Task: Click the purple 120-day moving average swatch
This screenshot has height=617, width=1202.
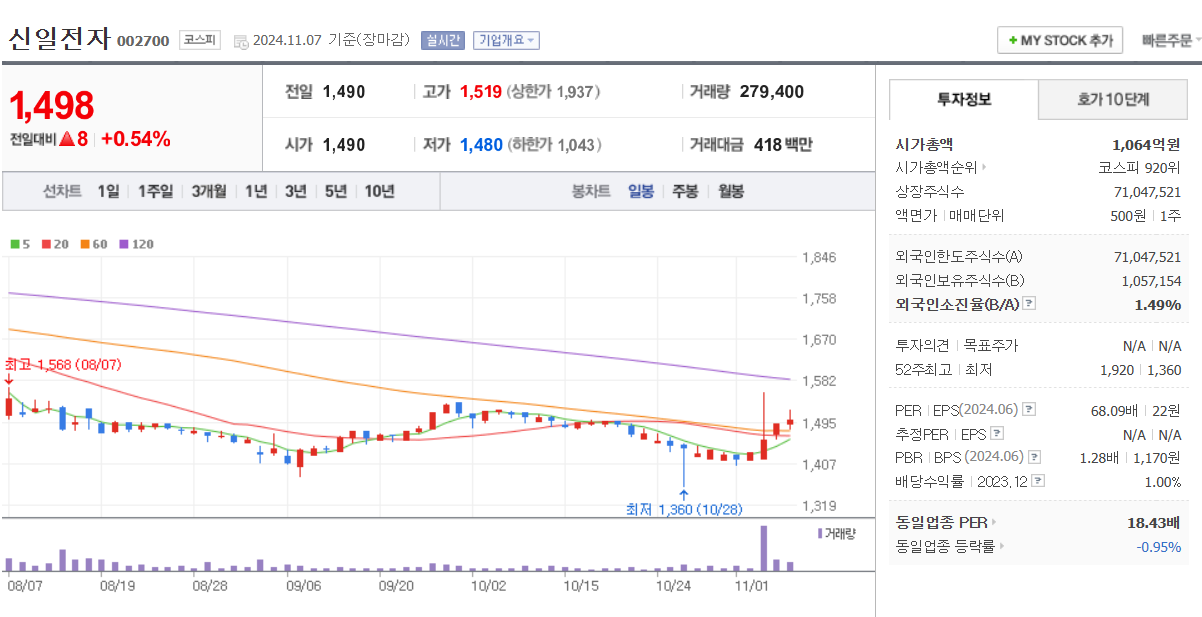Action: point(124,244)
